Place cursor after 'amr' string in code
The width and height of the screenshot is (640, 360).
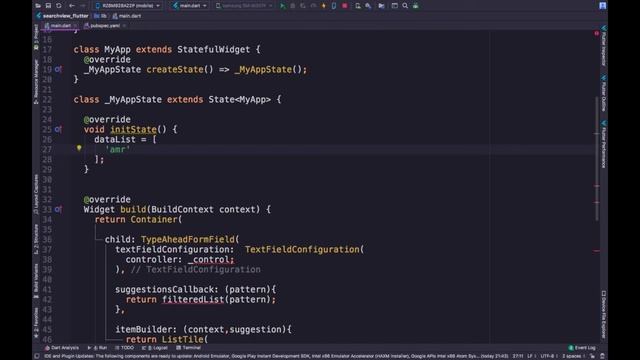131,149
